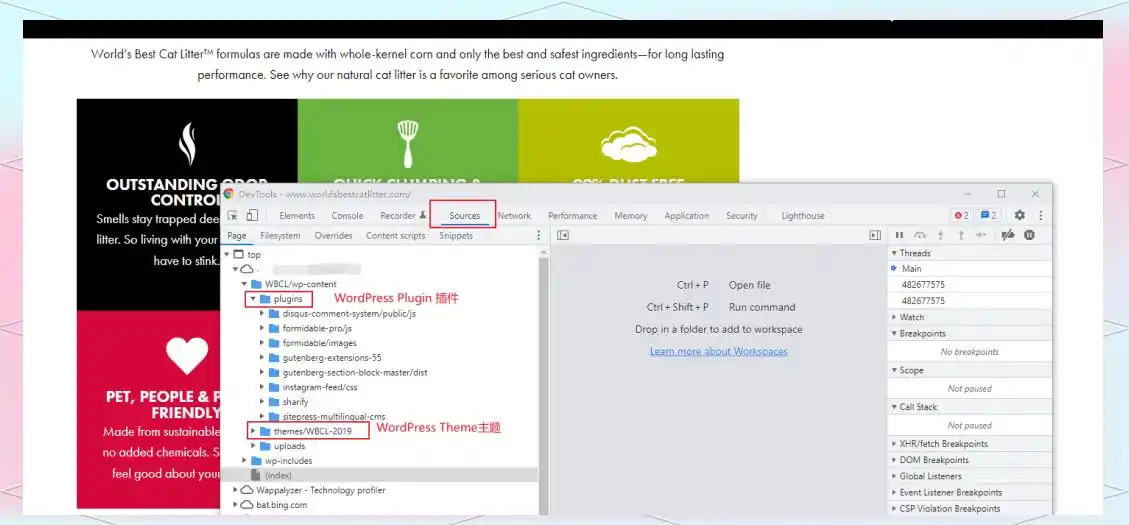This screenshot has width=1129, height=525.
Task: Select the gutenberg-extensions-55 folder row
Action: [379, 358]
